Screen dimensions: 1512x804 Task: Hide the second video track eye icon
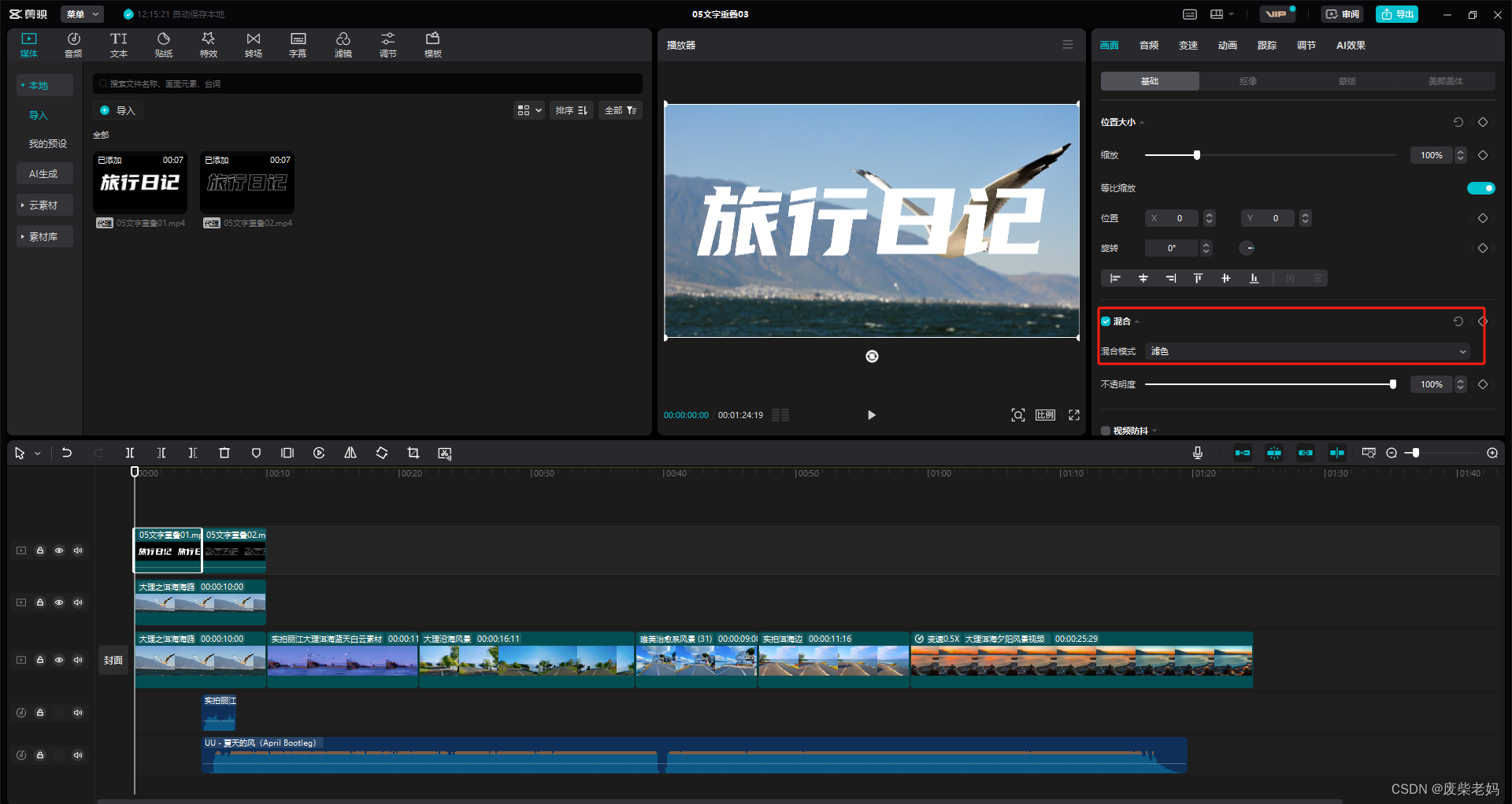[59, 602]
